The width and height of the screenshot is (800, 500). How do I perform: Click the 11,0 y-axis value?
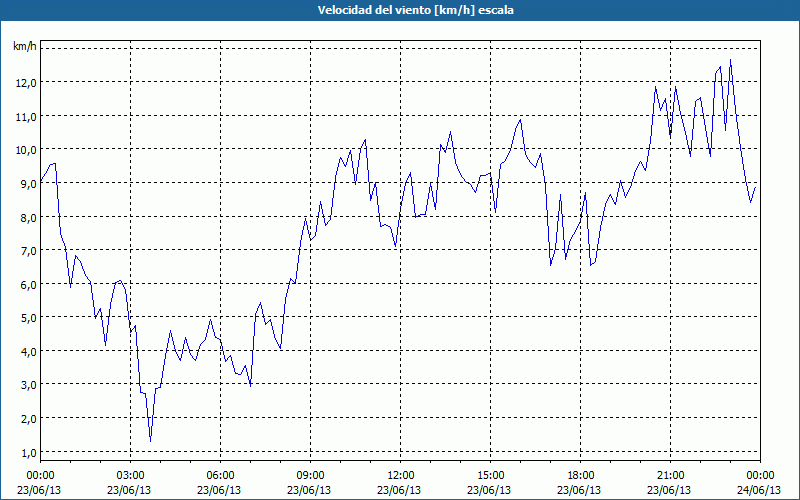click(x=26, y=116)
